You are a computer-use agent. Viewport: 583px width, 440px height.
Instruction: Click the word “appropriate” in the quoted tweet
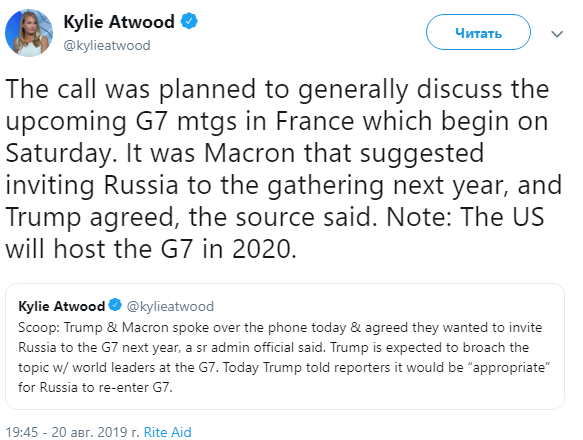pyautogui.click(x=509, y=367)
